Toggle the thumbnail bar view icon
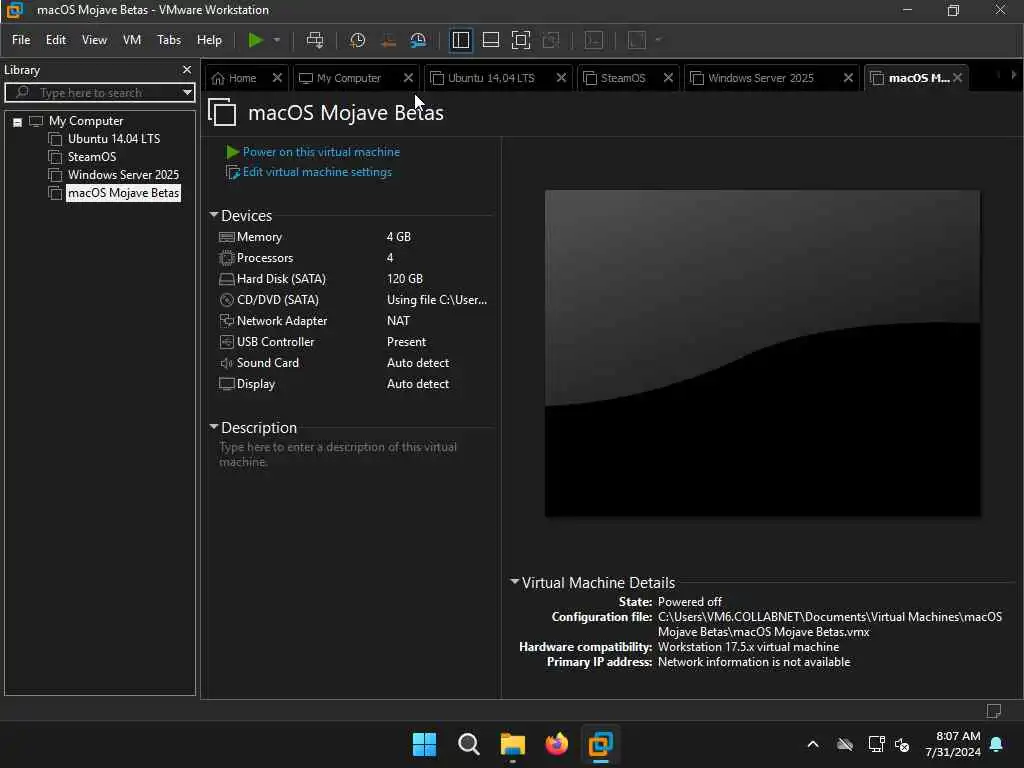Viewport: 1024px width, 768px height. click(490, 40)
